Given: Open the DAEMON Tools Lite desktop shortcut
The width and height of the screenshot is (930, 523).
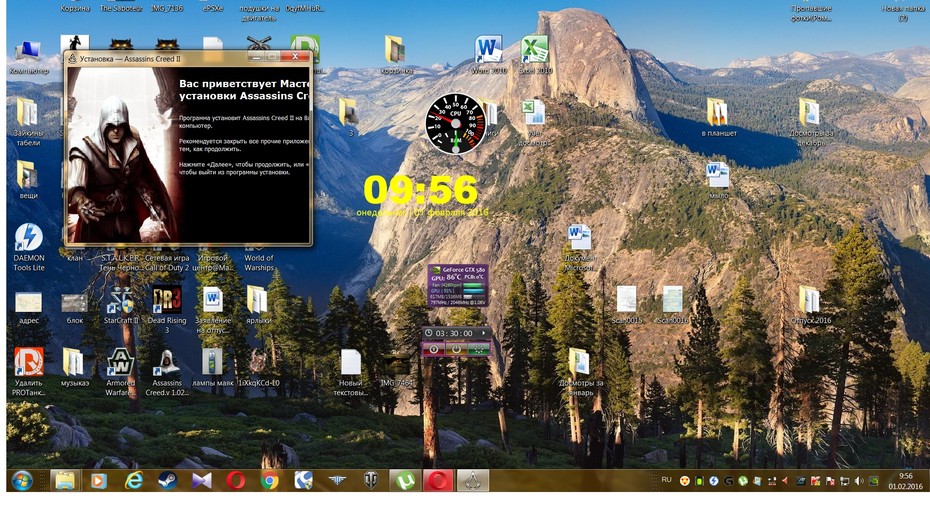Looking at the screenshot, I should (x=28, y=247).
